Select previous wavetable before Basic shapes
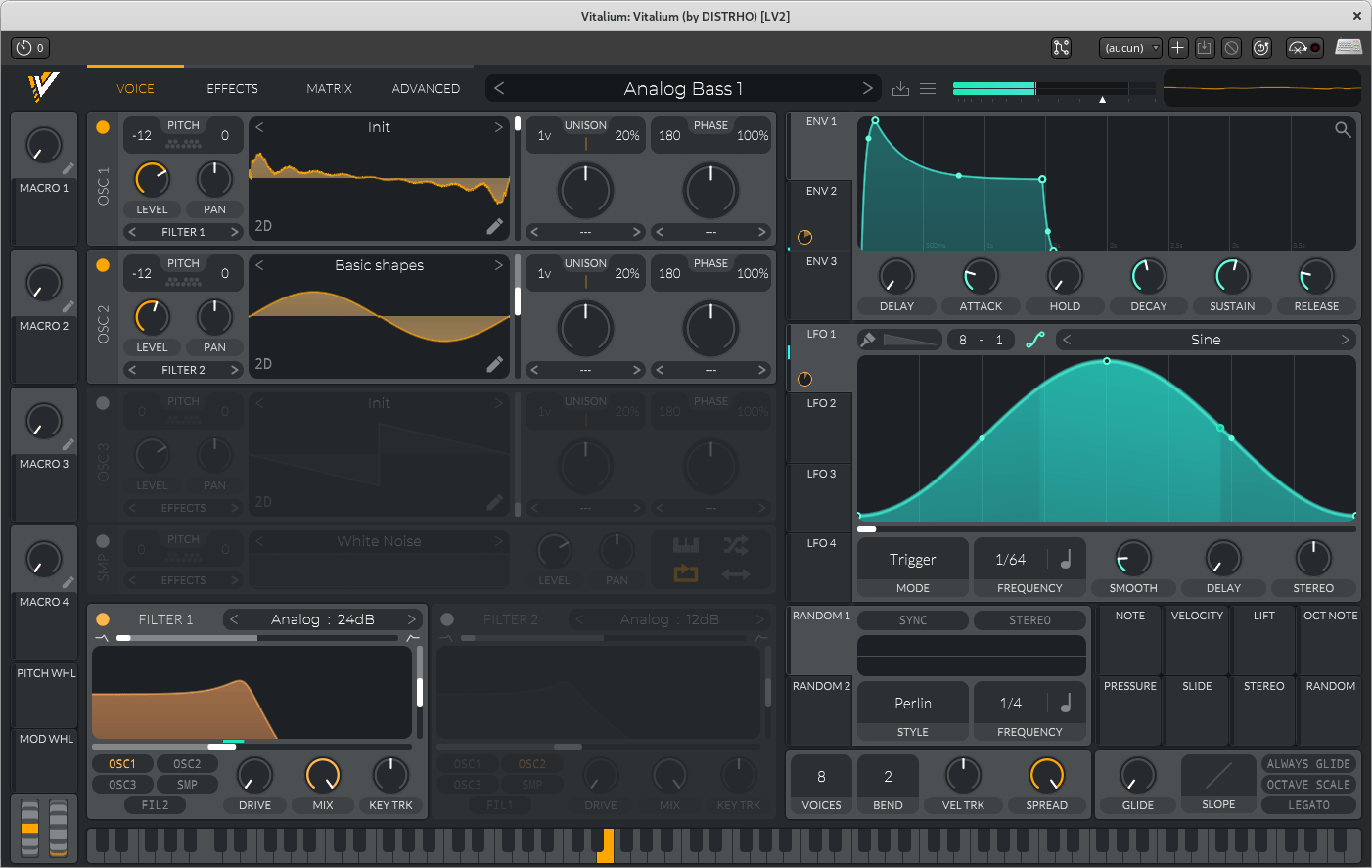 pos(259,265)
